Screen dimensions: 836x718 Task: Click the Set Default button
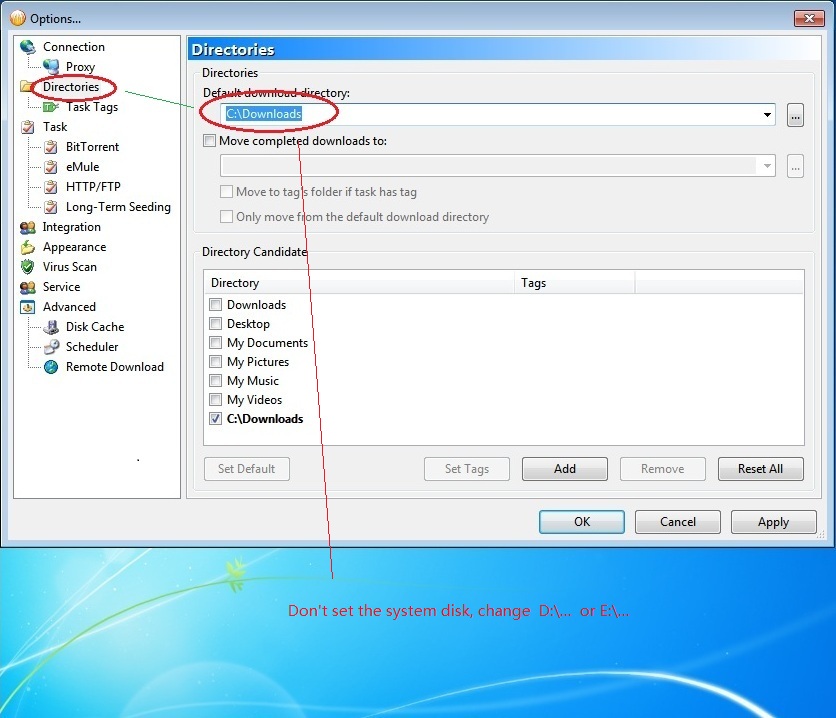247,469
